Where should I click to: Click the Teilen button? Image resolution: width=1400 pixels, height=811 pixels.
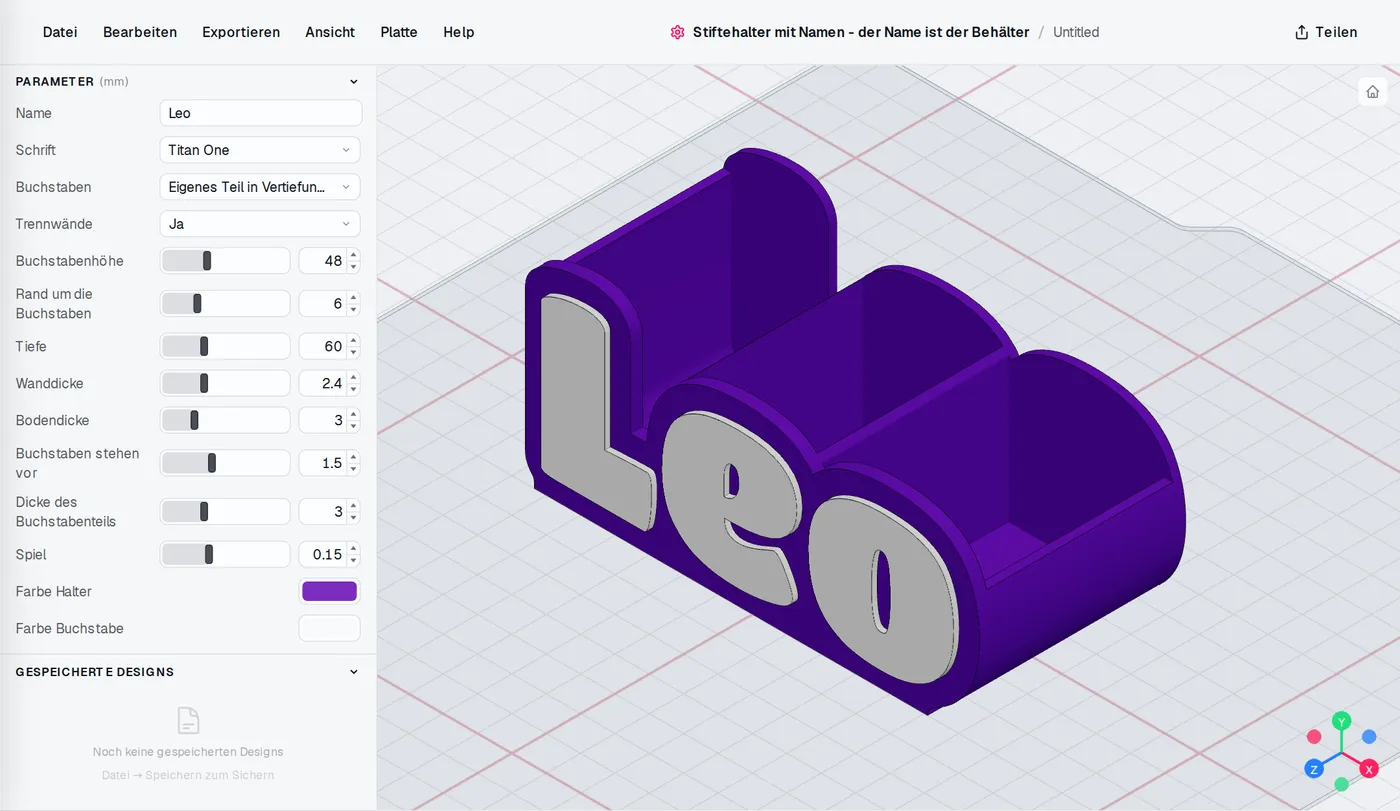1326,32
